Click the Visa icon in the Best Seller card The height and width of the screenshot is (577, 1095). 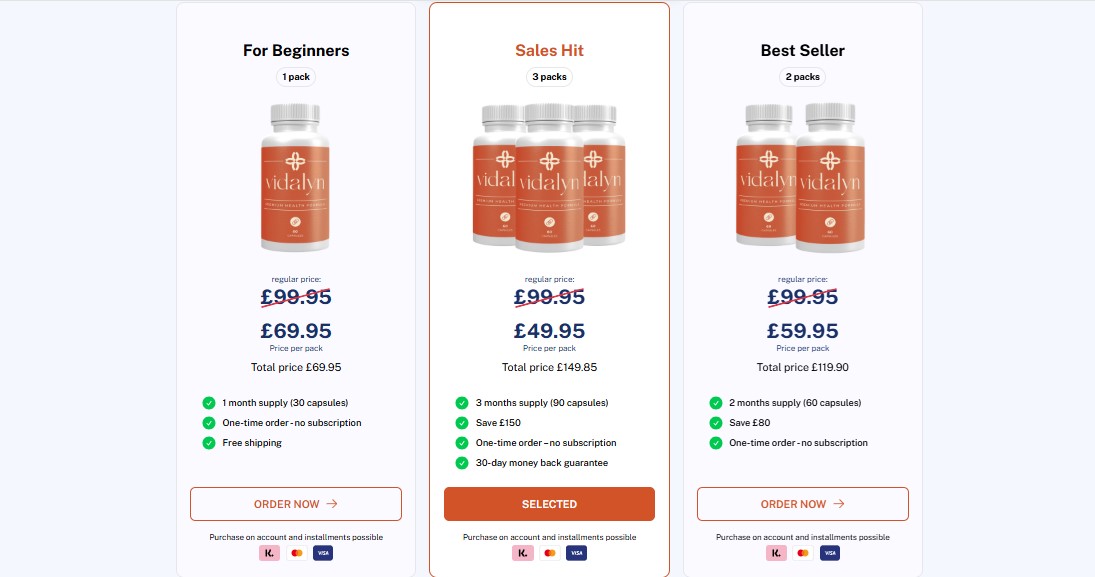click(829, 552)
